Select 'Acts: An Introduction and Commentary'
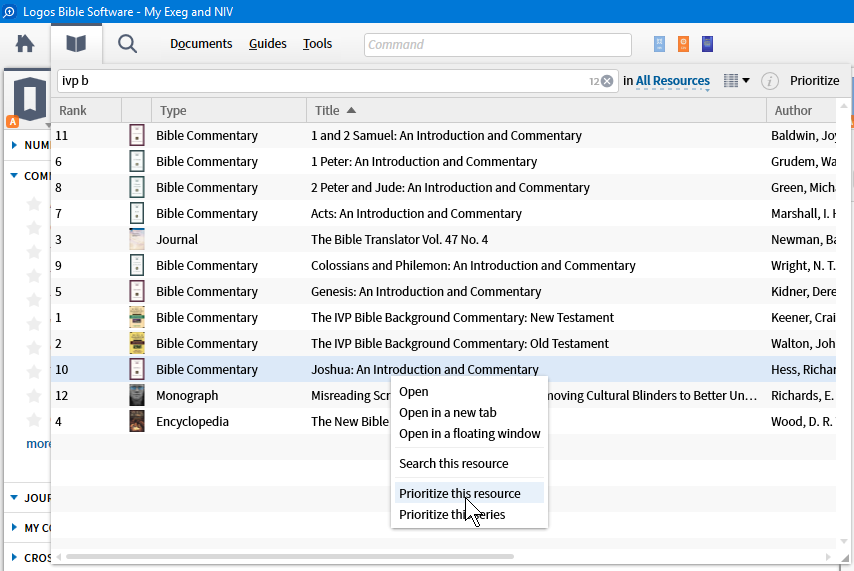 point(416,214)
